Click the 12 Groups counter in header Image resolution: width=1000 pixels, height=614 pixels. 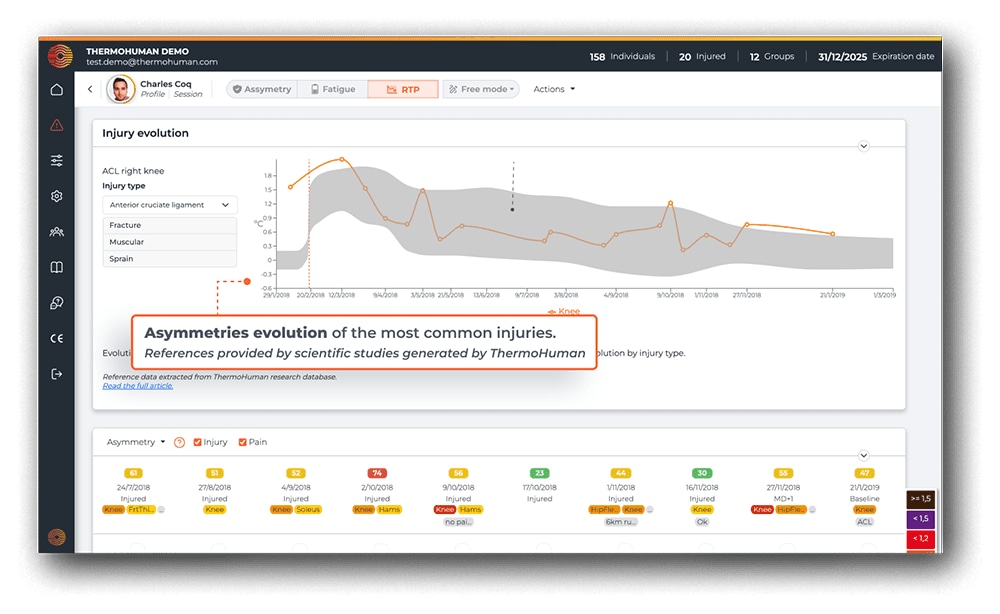(x=772, y=56)
